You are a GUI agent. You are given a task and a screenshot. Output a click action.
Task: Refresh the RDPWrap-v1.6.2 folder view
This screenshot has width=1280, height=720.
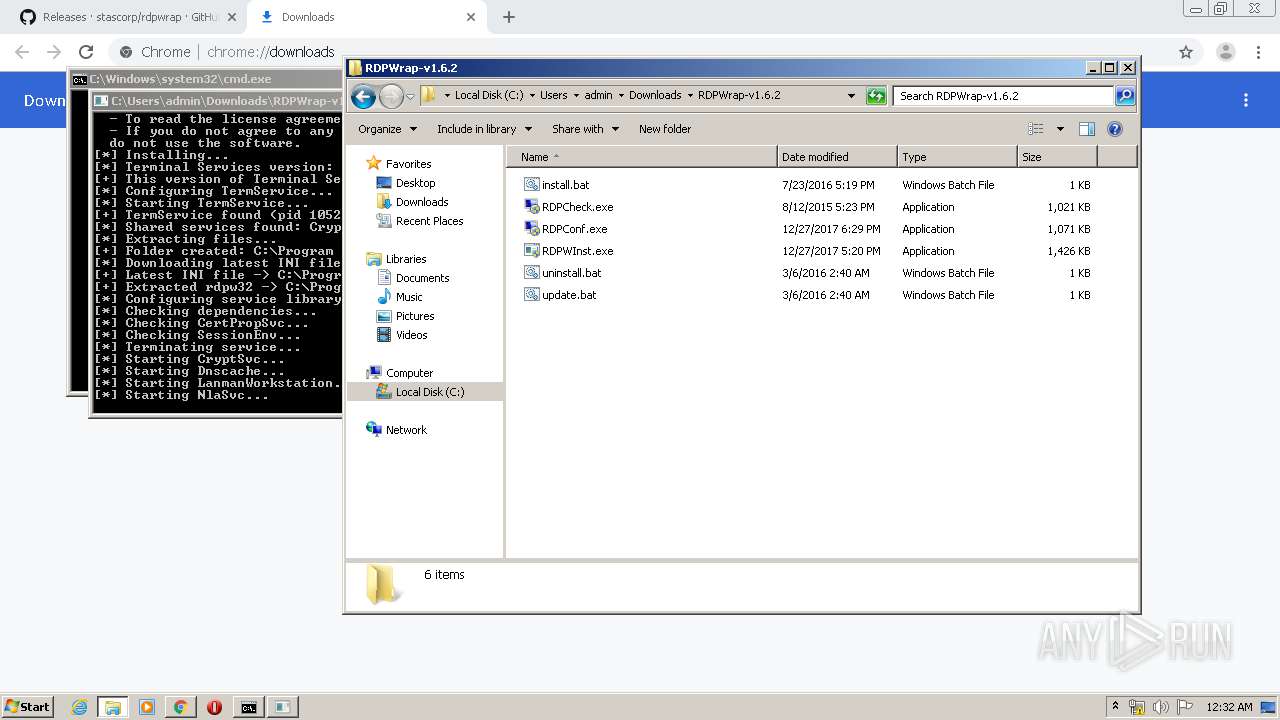click(x=876, y=96)
